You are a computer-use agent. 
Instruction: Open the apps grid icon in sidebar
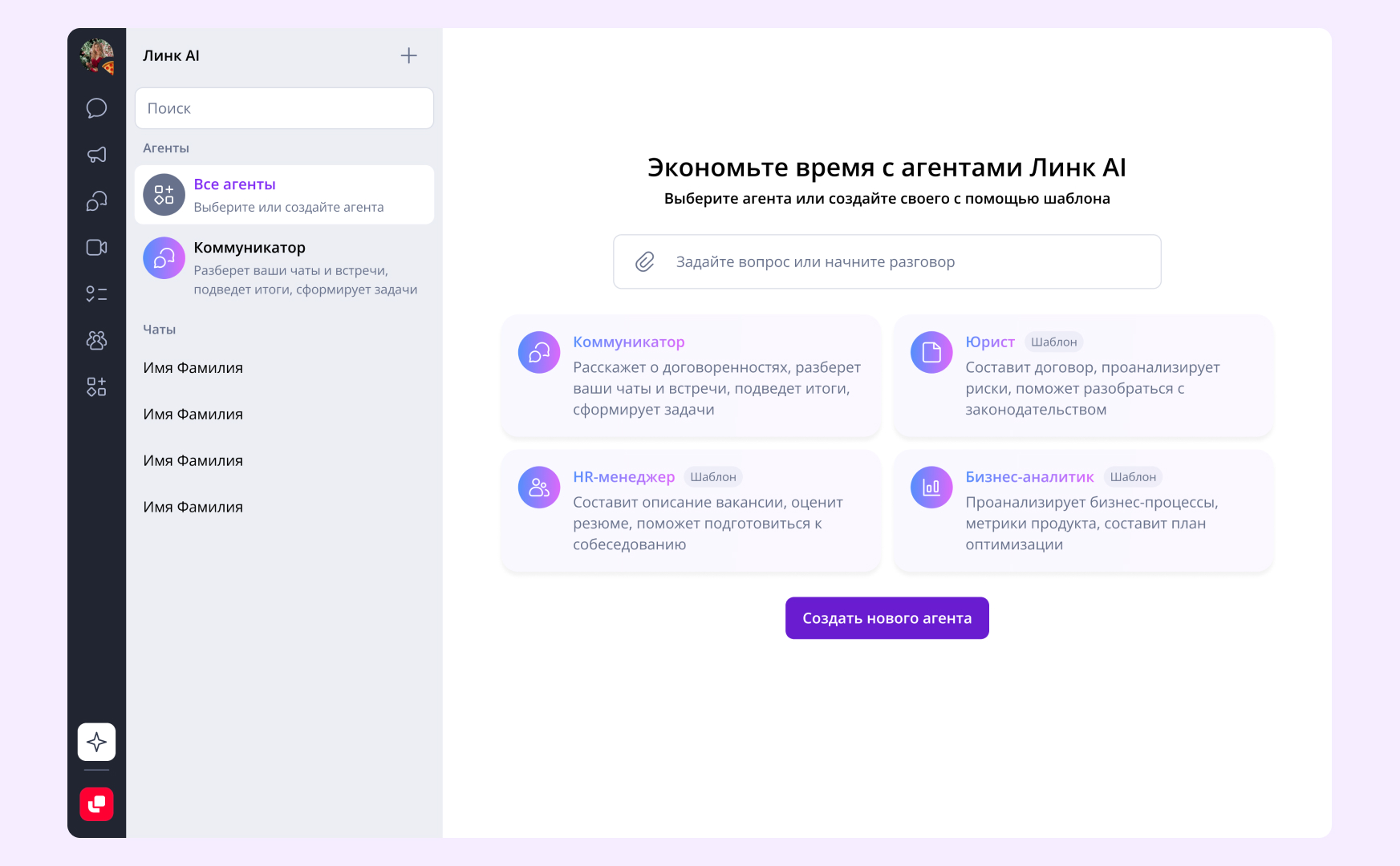[x=96, y=387]
